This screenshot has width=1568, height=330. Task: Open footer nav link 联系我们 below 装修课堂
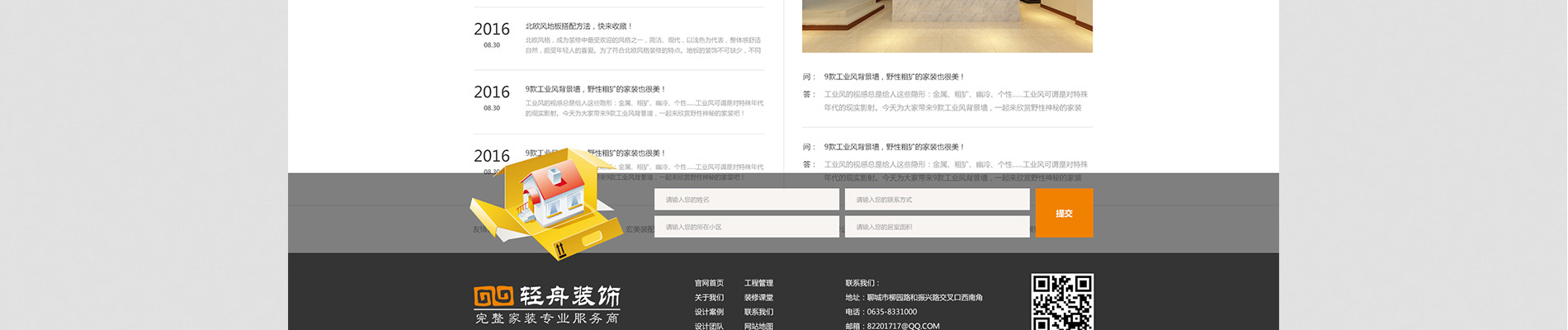click(x=758, y=312)
